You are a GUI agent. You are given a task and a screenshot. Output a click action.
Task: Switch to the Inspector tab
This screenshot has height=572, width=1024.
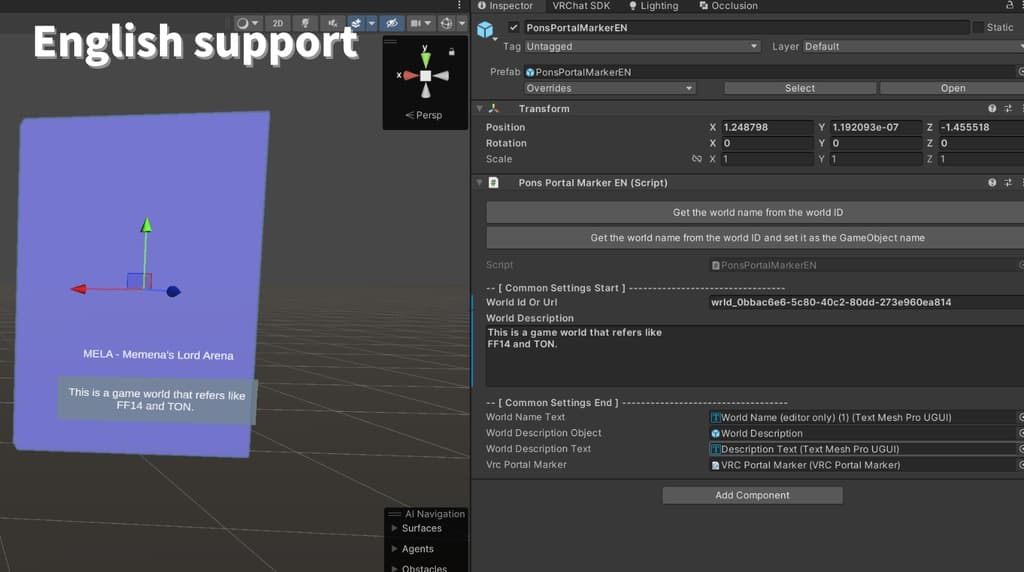(505, 6)
